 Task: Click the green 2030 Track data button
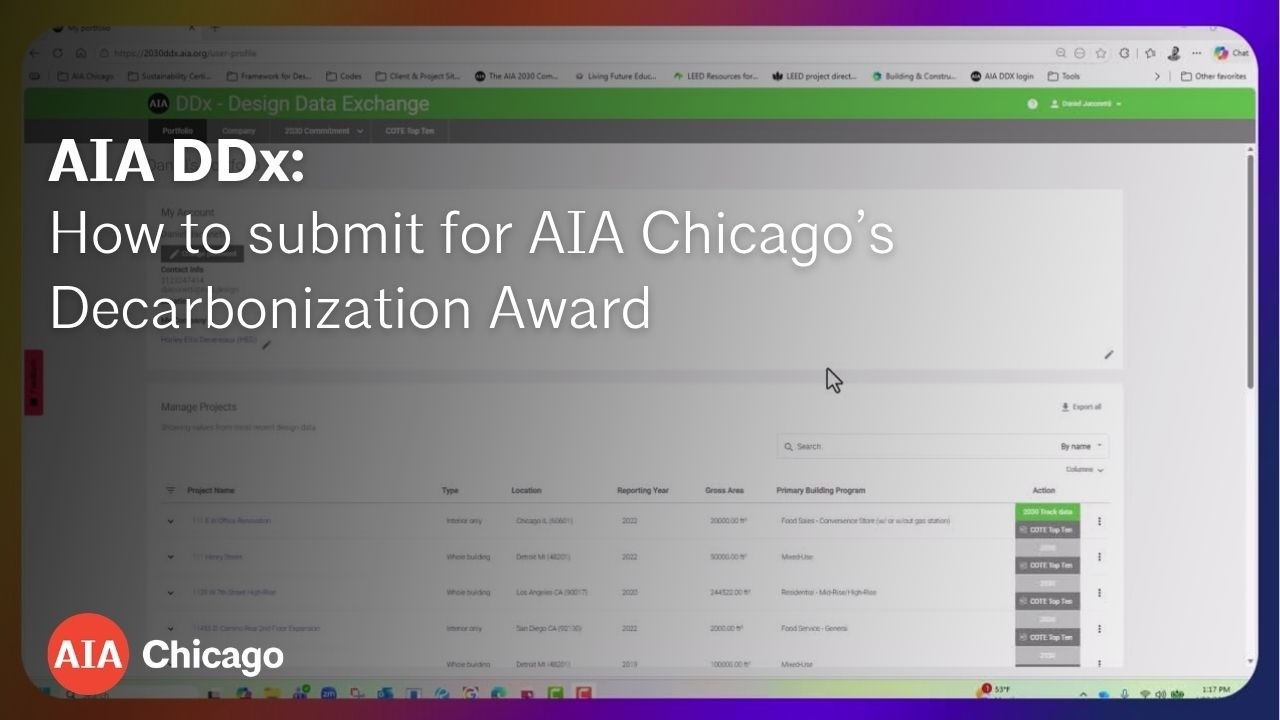1047,511
